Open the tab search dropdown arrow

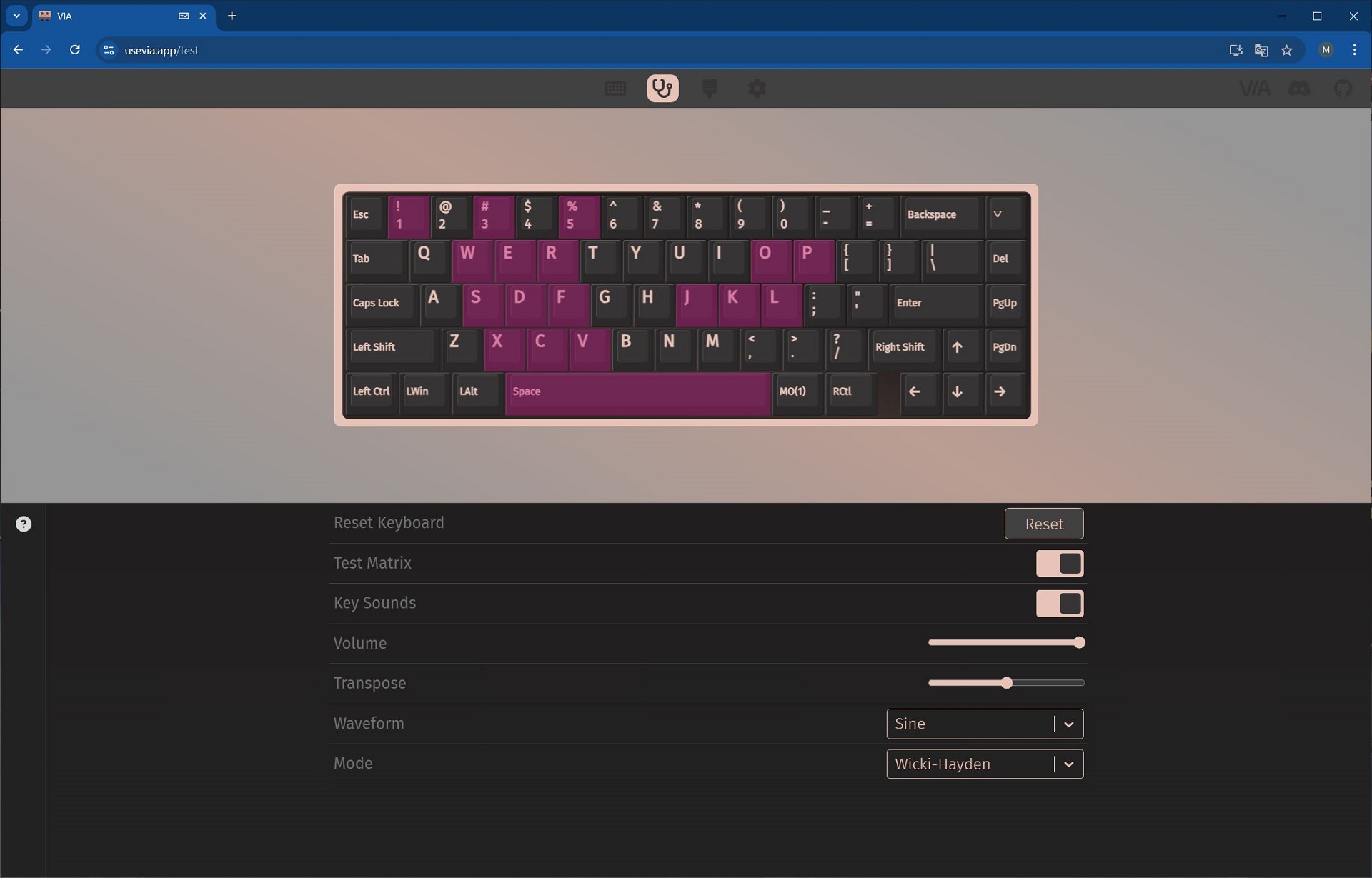coord(16,16)
